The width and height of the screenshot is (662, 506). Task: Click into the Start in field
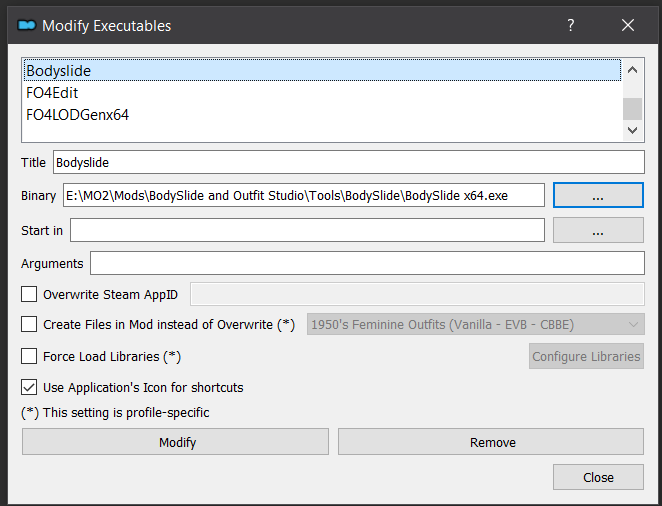[307, 230]
